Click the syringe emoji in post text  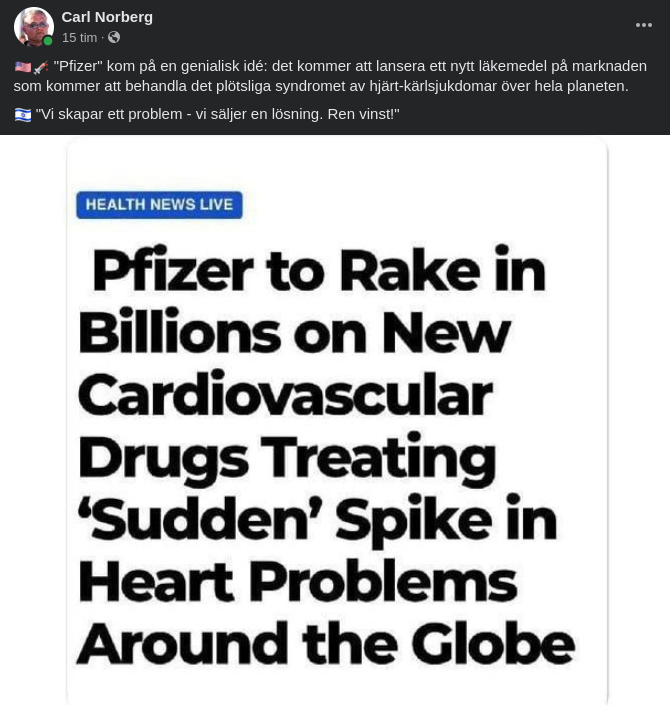(41, 66)
